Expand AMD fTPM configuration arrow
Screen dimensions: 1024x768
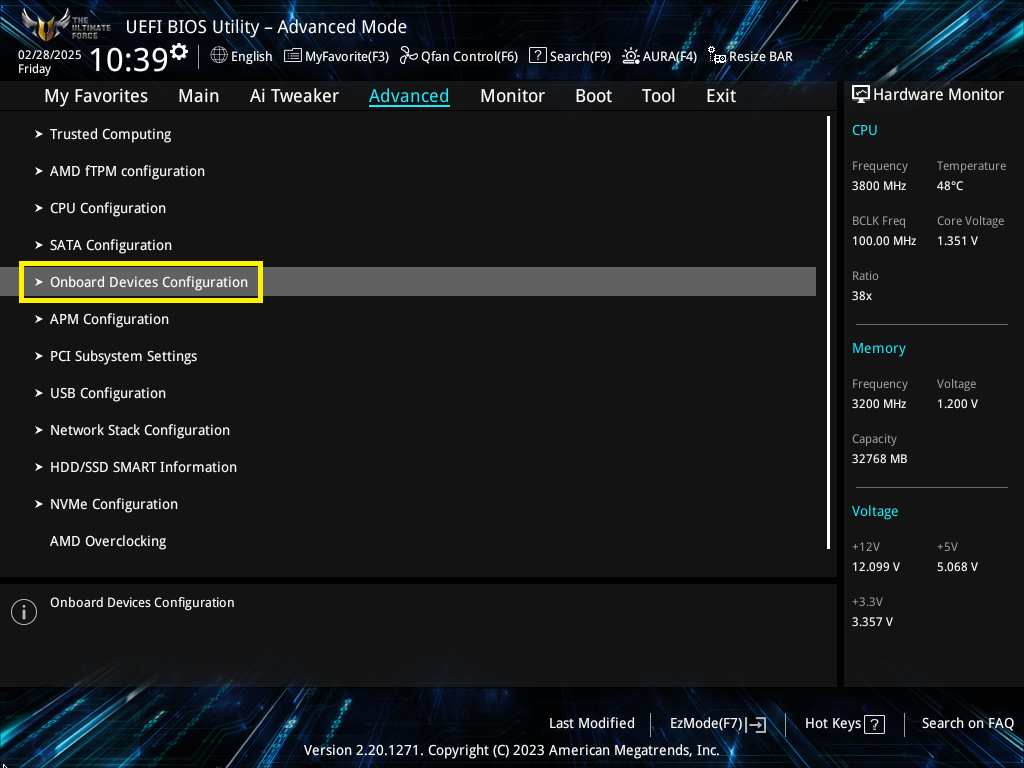[x=39, y=171]
